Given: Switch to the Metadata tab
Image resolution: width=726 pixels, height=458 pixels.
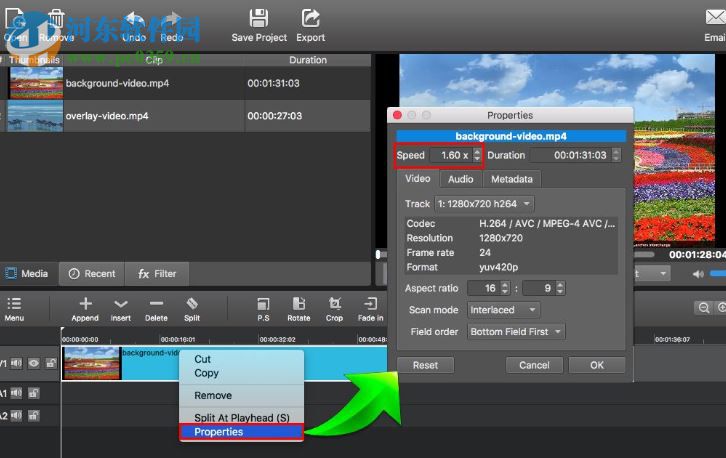Looking at the screenshot, I should coord(512,179).
